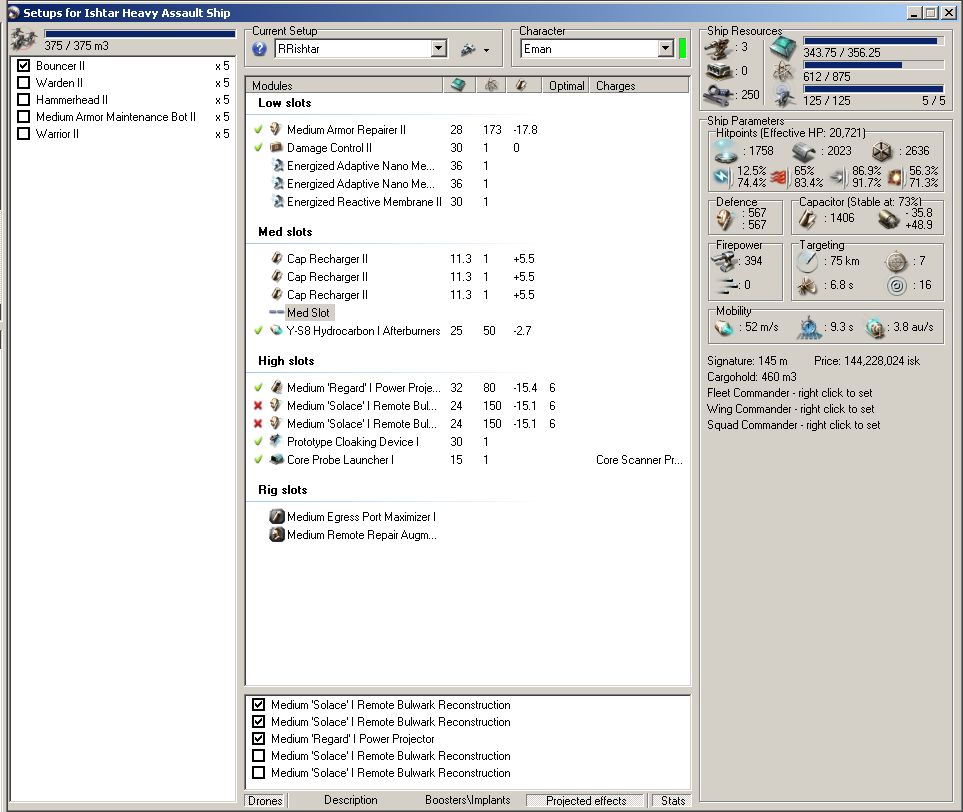Viewport: 963px width, 812px height.
Task: Click the drone bandwidth icon in Ship Resources
Action: pos(784,96)
